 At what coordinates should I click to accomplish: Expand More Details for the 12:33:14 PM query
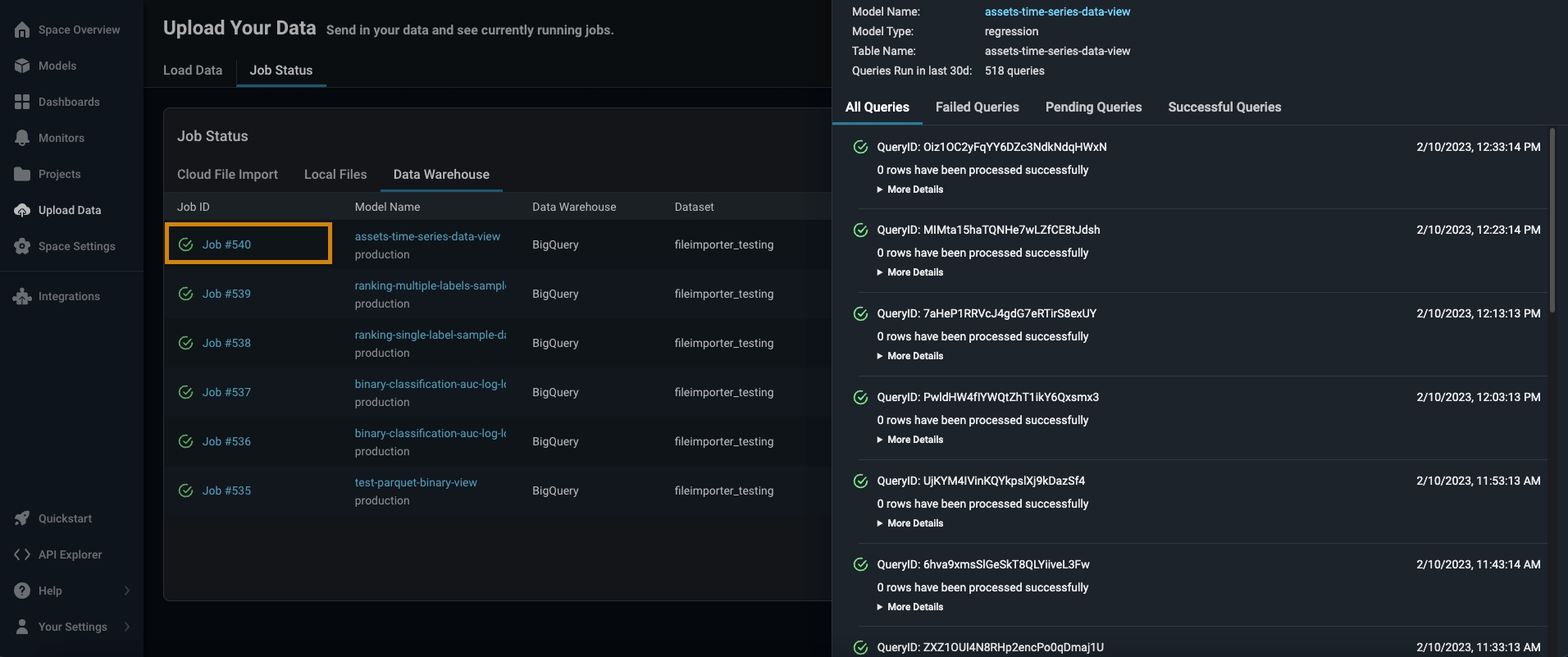point(910,189)
